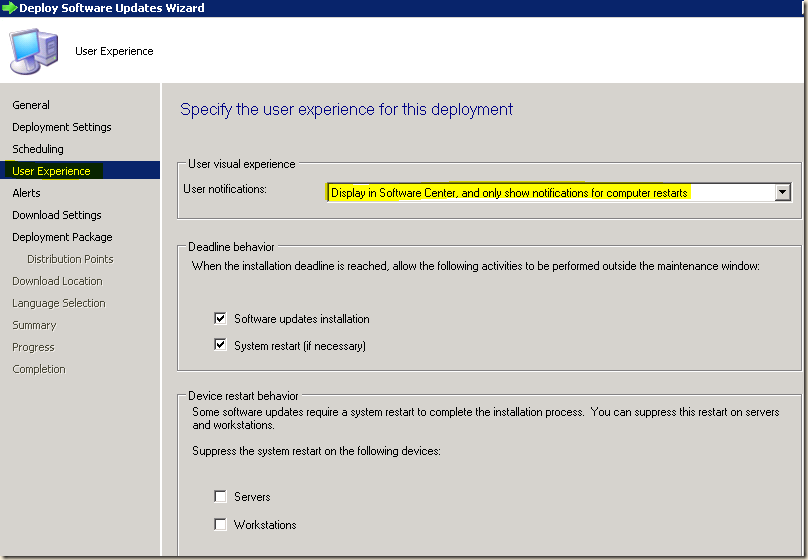Click 'When the installation deadline is reached' text
808x560 pixels.
475,266
